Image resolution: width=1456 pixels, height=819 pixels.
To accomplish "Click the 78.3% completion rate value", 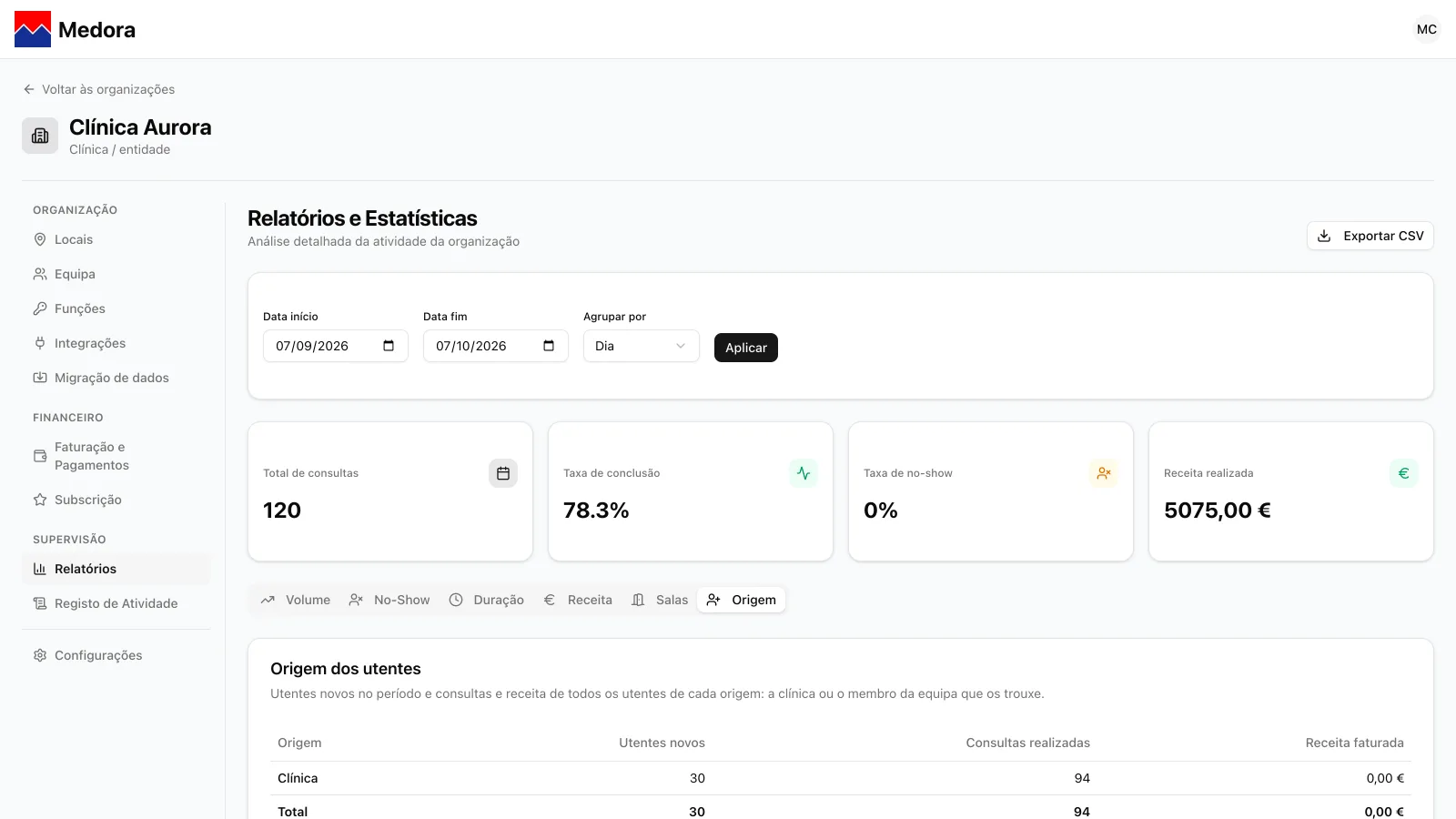I will (x=596, y=511).
